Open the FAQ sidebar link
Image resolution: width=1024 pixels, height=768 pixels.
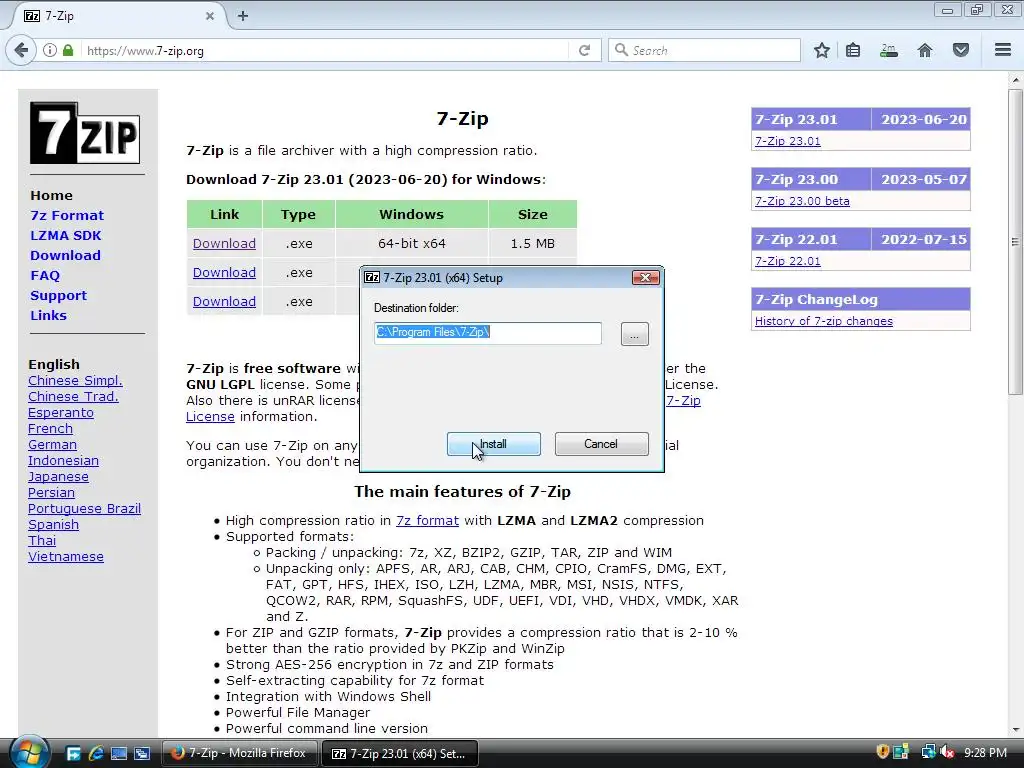pos(45,276)
